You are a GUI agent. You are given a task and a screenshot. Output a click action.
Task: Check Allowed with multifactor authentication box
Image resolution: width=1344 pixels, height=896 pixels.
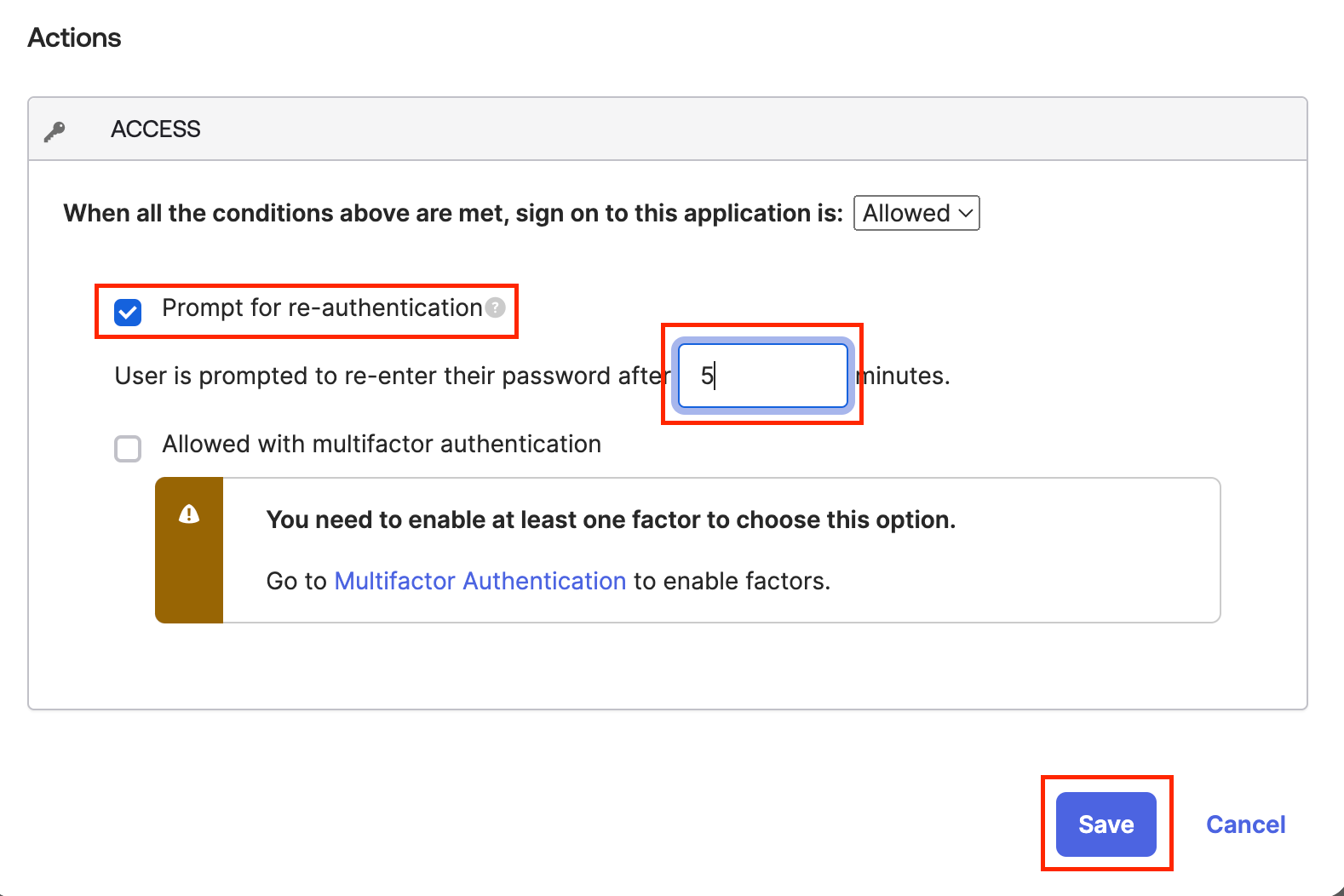click(128, 448)
